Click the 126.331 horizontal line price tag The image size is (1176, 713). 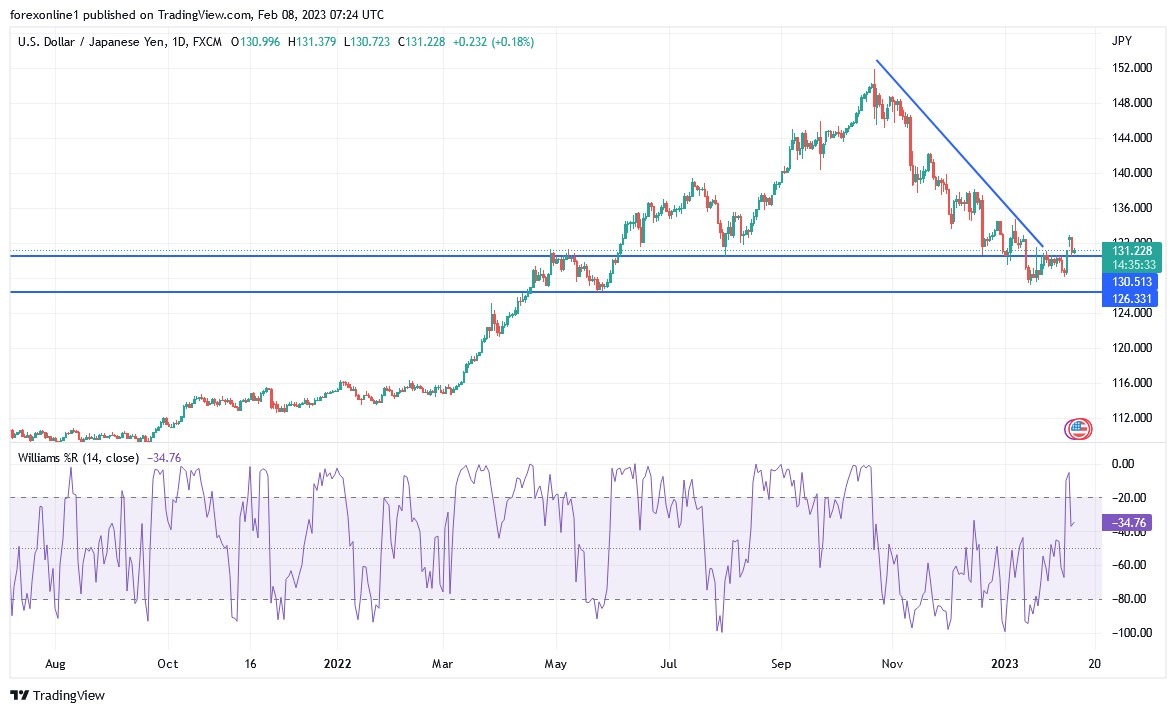(1130, 298)
